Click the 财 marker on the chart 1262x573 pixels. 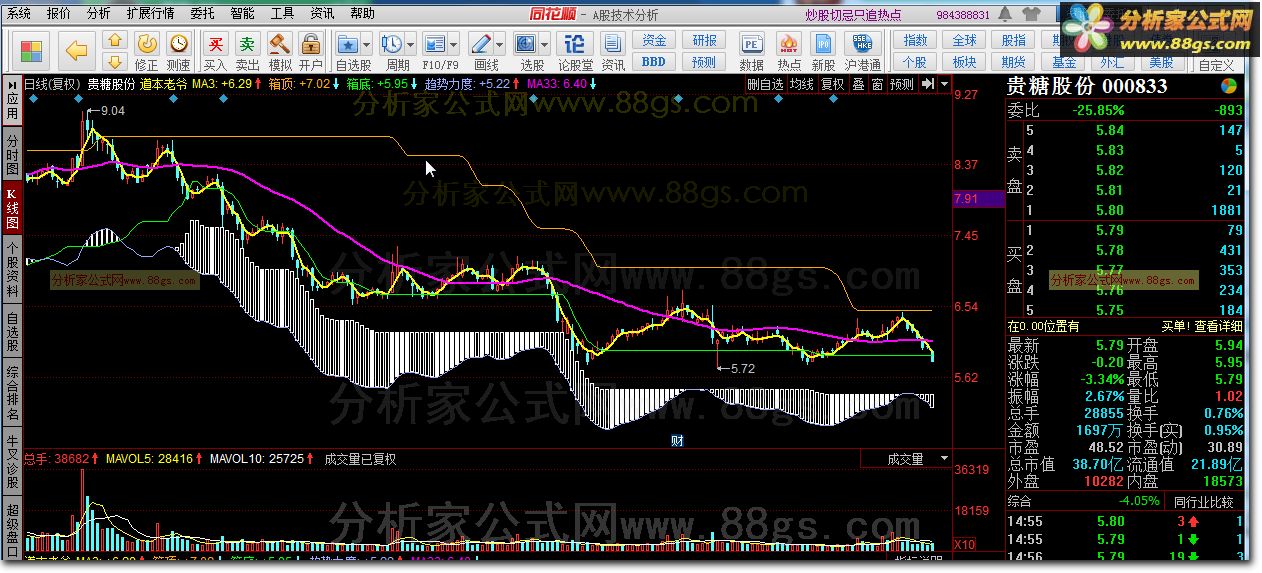tap(677, 440)
